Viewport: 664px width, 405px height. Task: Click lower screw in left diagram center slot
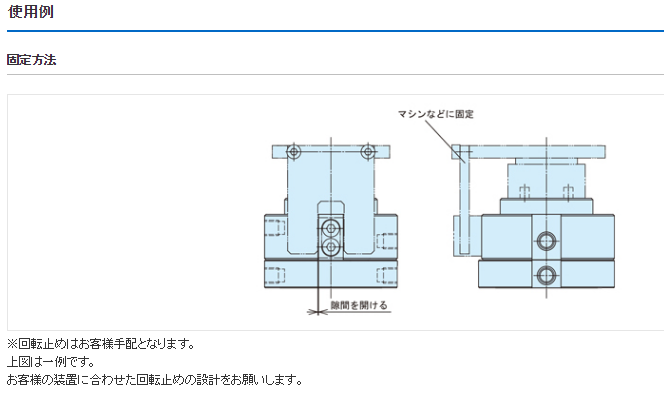point(331,246)
